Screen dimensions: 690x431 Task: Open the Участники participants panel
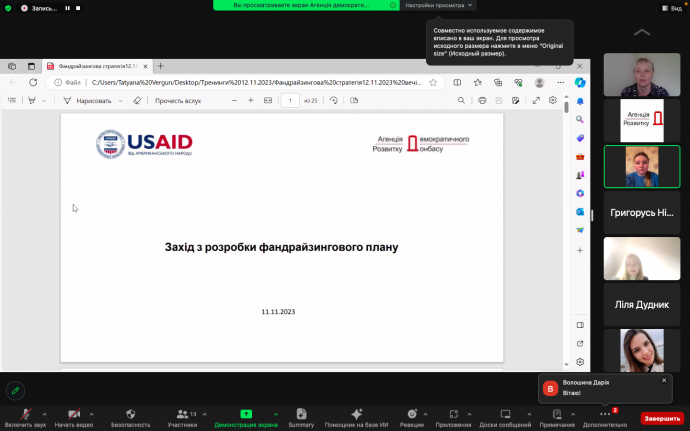coord(182,418)
